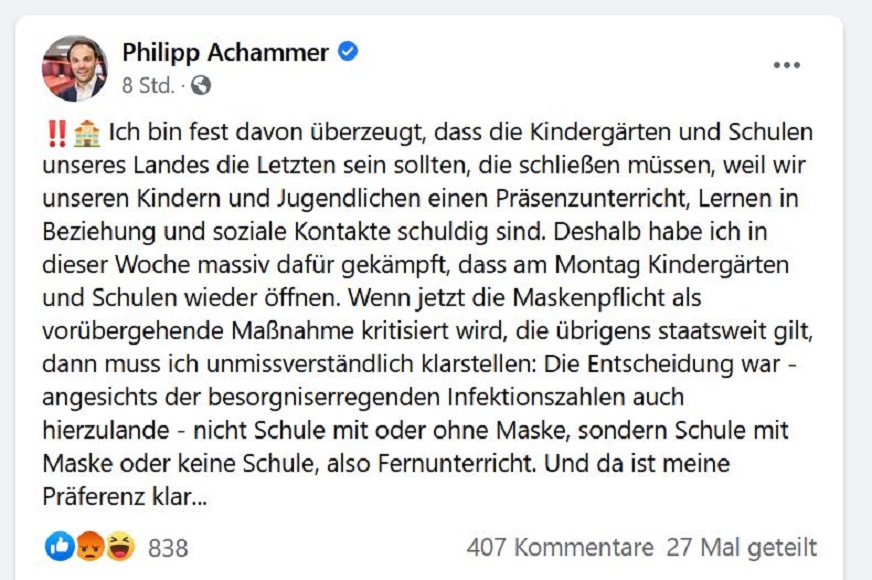Image resolution: width=872 pixels, height=580 pixels.
Task: Click the laughing Haha reaction icon
Action: tap(120, 546)
